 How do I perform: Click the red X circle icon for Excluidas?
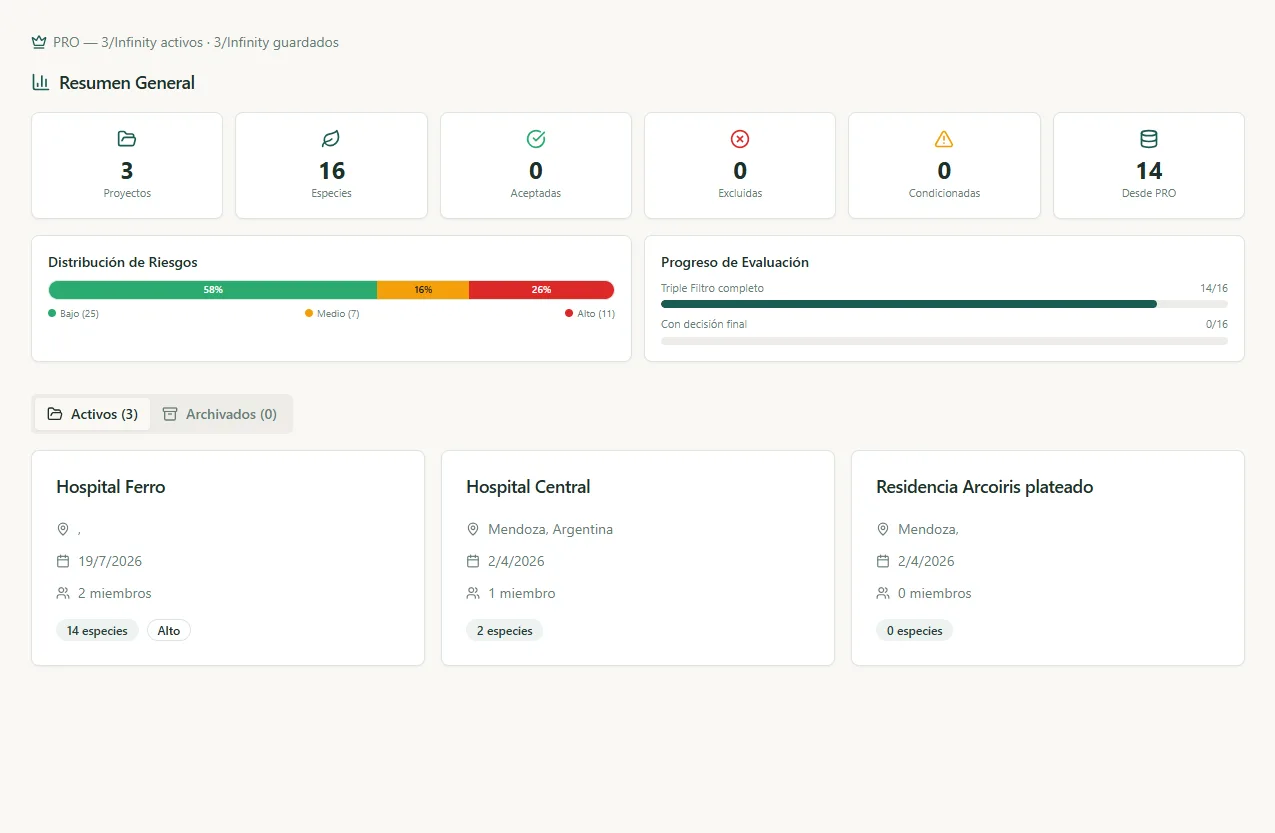pos(740,139)
